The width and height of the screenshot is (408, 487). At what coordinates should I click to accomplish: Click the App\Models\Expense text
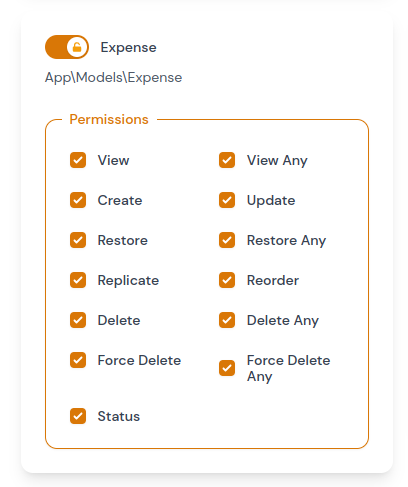[114, 77]
